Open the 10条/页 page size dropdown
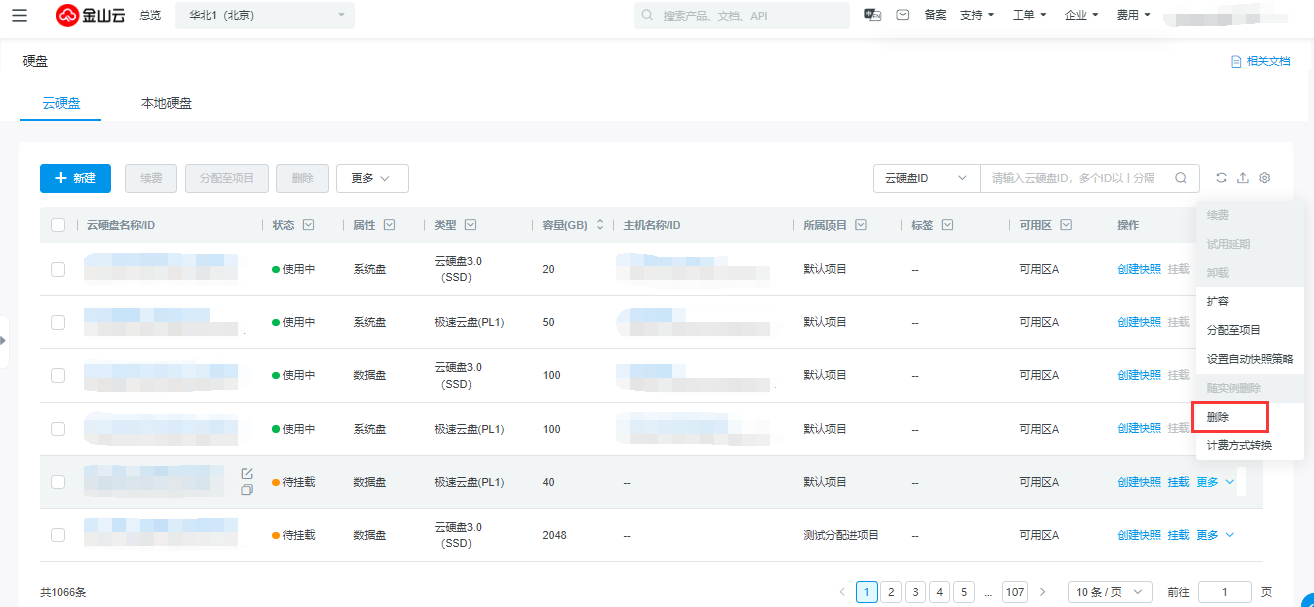 (x=1110, y=592)
